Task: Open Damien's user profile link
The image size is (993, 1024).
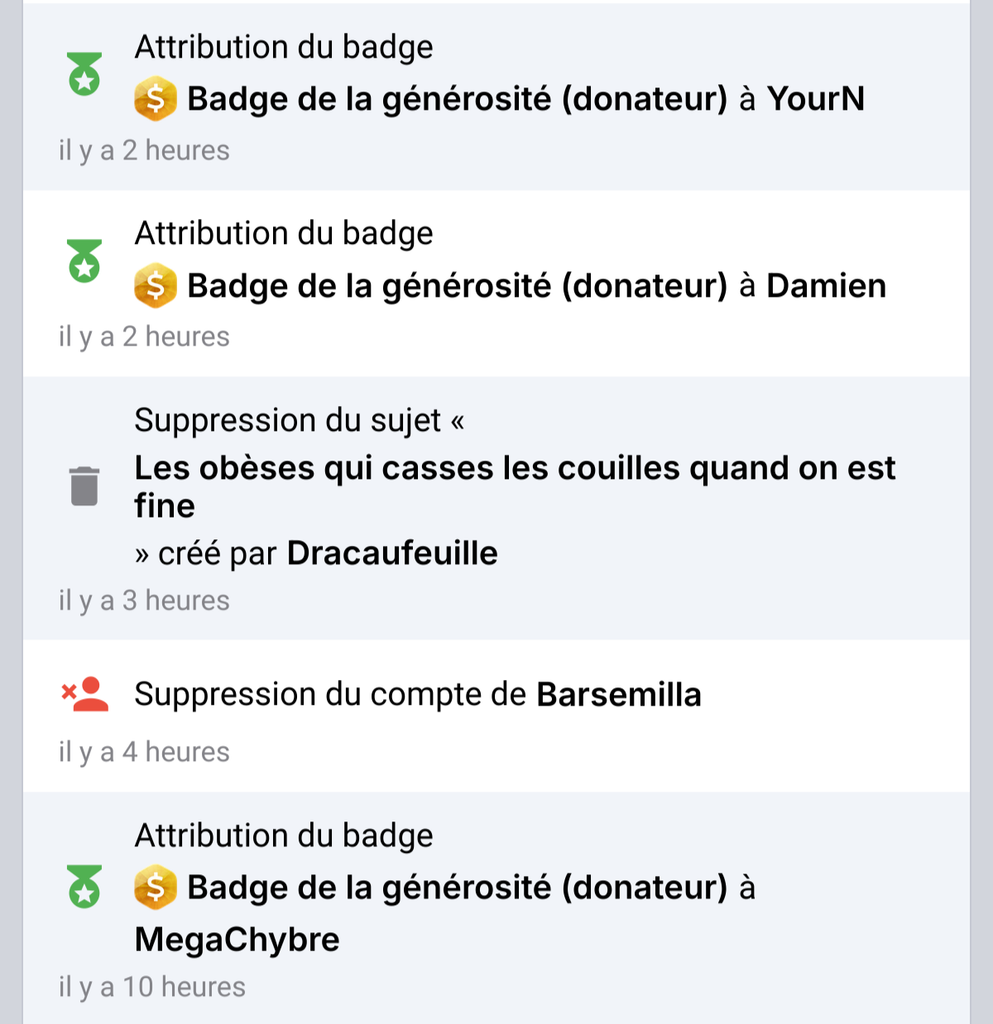Action: [x=826, y=286]
